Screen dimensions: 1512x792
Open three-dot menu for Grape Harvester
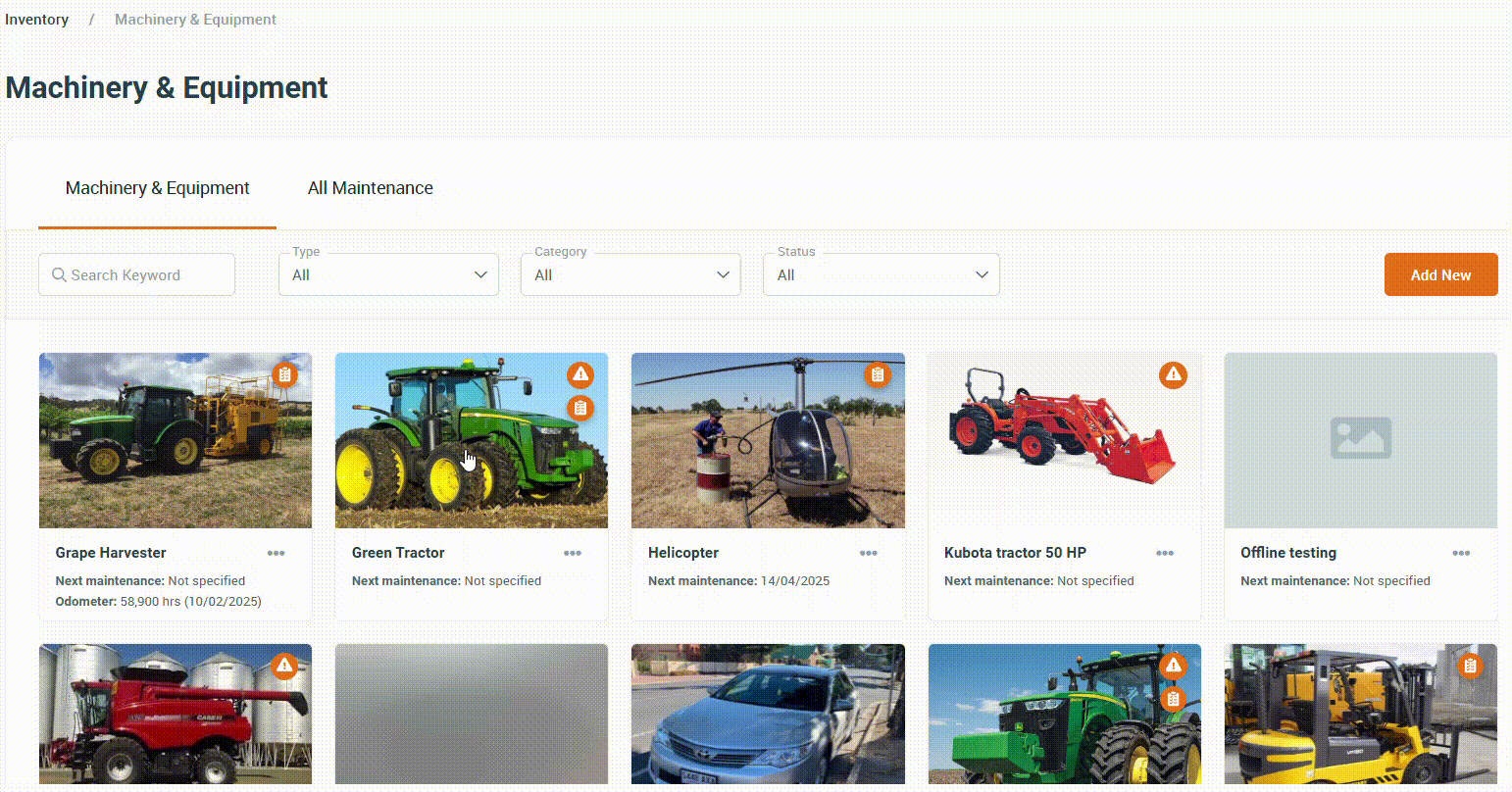click(277, 553)
